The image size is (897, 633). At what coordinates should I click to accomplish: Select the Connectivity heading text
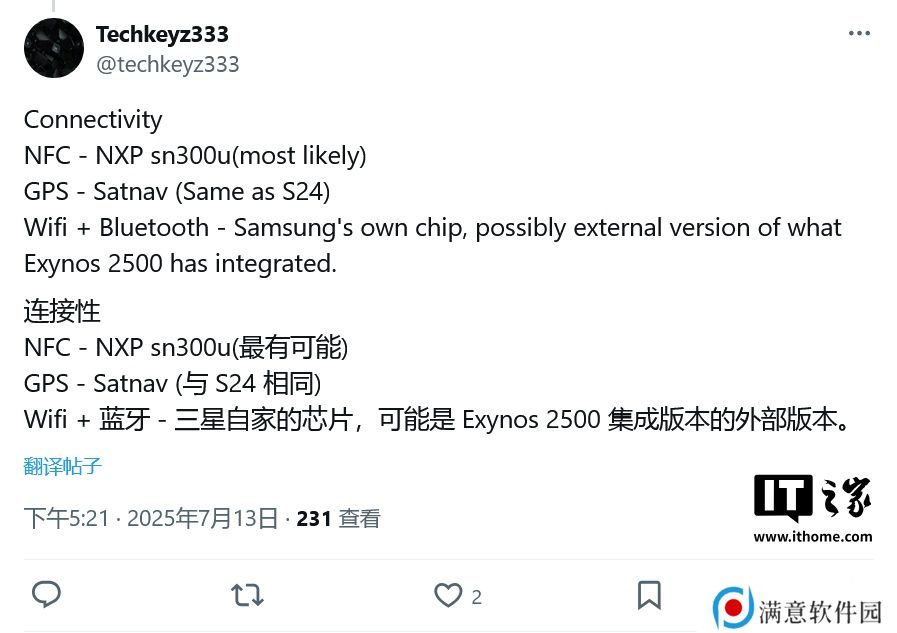click(x=93, y=120)
